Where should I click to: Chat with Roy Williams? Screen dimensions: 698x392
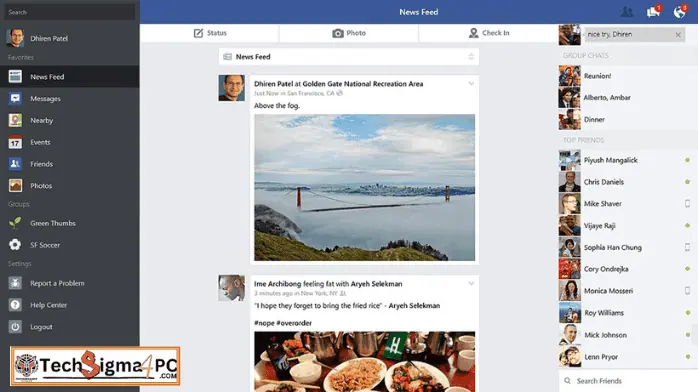628,313
